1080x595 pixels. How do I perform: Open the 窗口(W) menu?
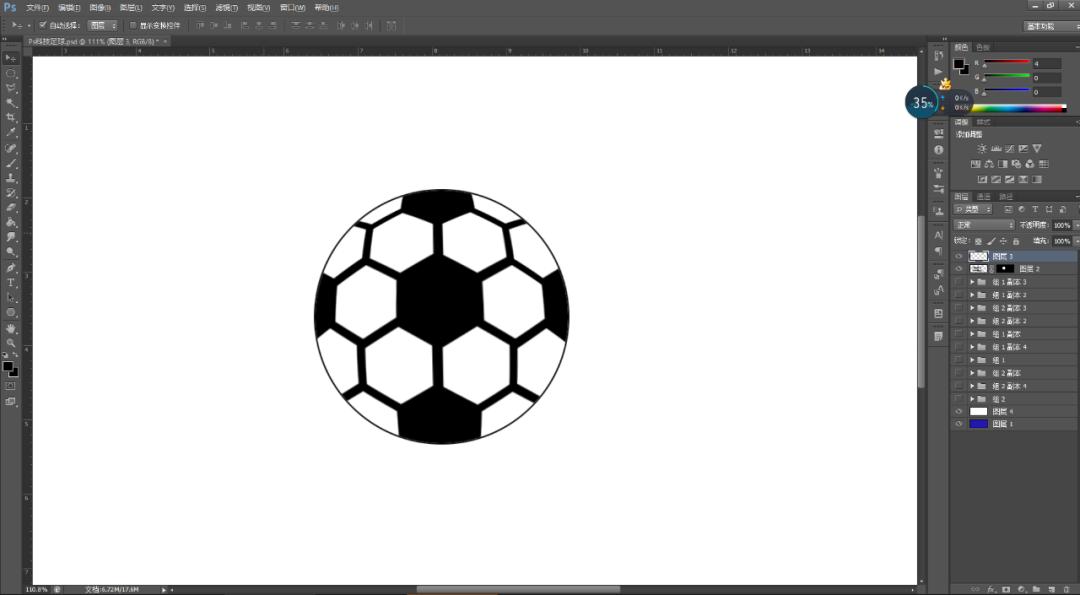pos(293,8)
